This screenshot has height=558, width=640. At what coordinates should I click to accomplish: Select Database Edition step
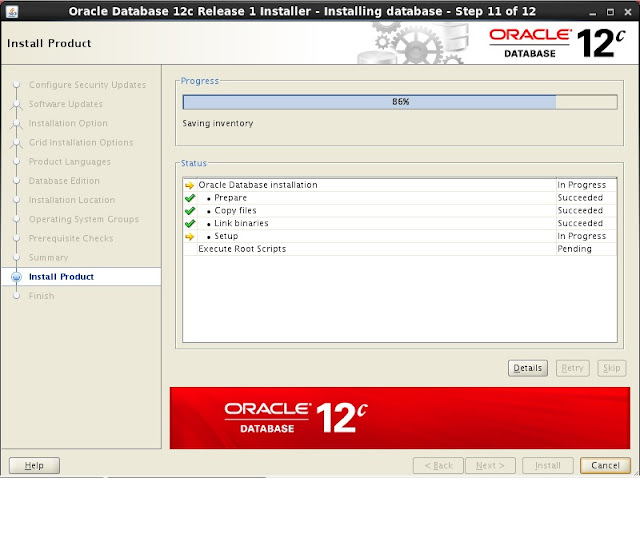coord(64,181)
